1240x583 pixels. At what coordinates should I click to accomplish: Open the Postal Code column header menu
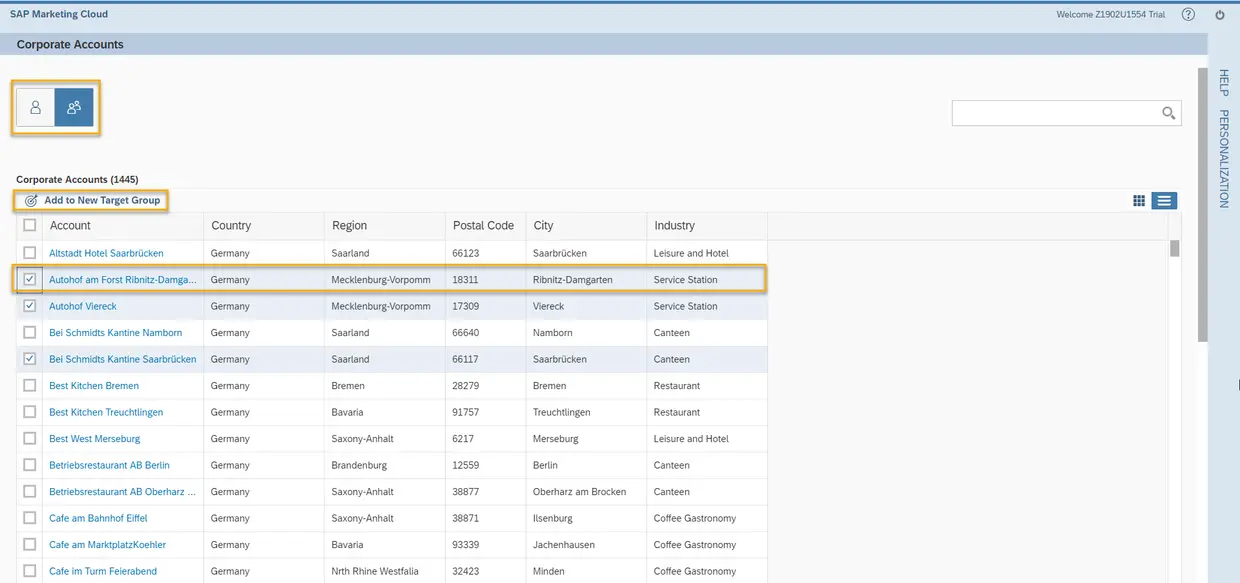486,226
